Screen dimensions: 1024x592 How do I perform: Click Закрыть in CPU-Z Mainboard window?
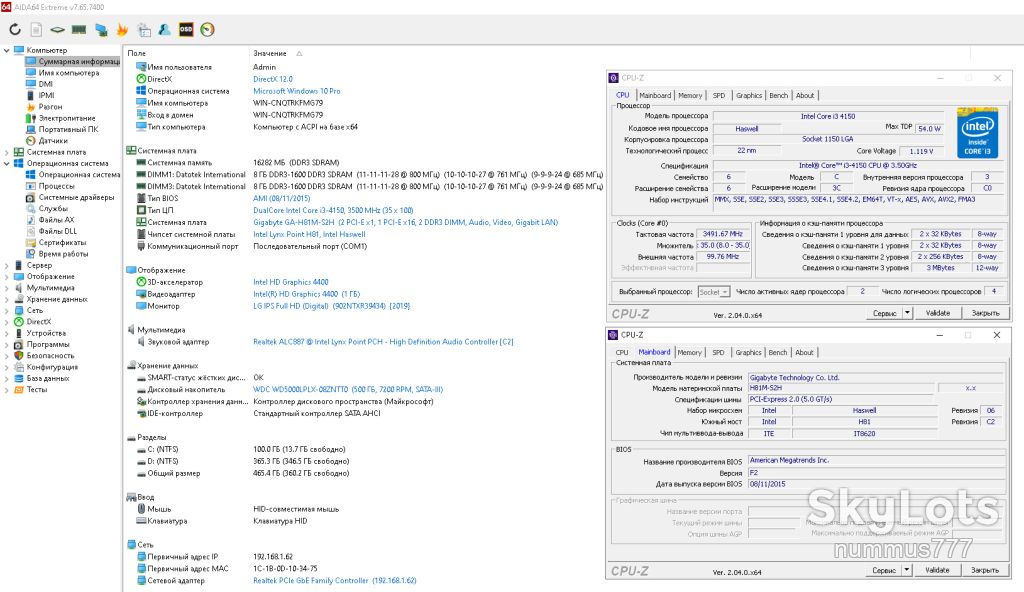(x=985, y=570)
